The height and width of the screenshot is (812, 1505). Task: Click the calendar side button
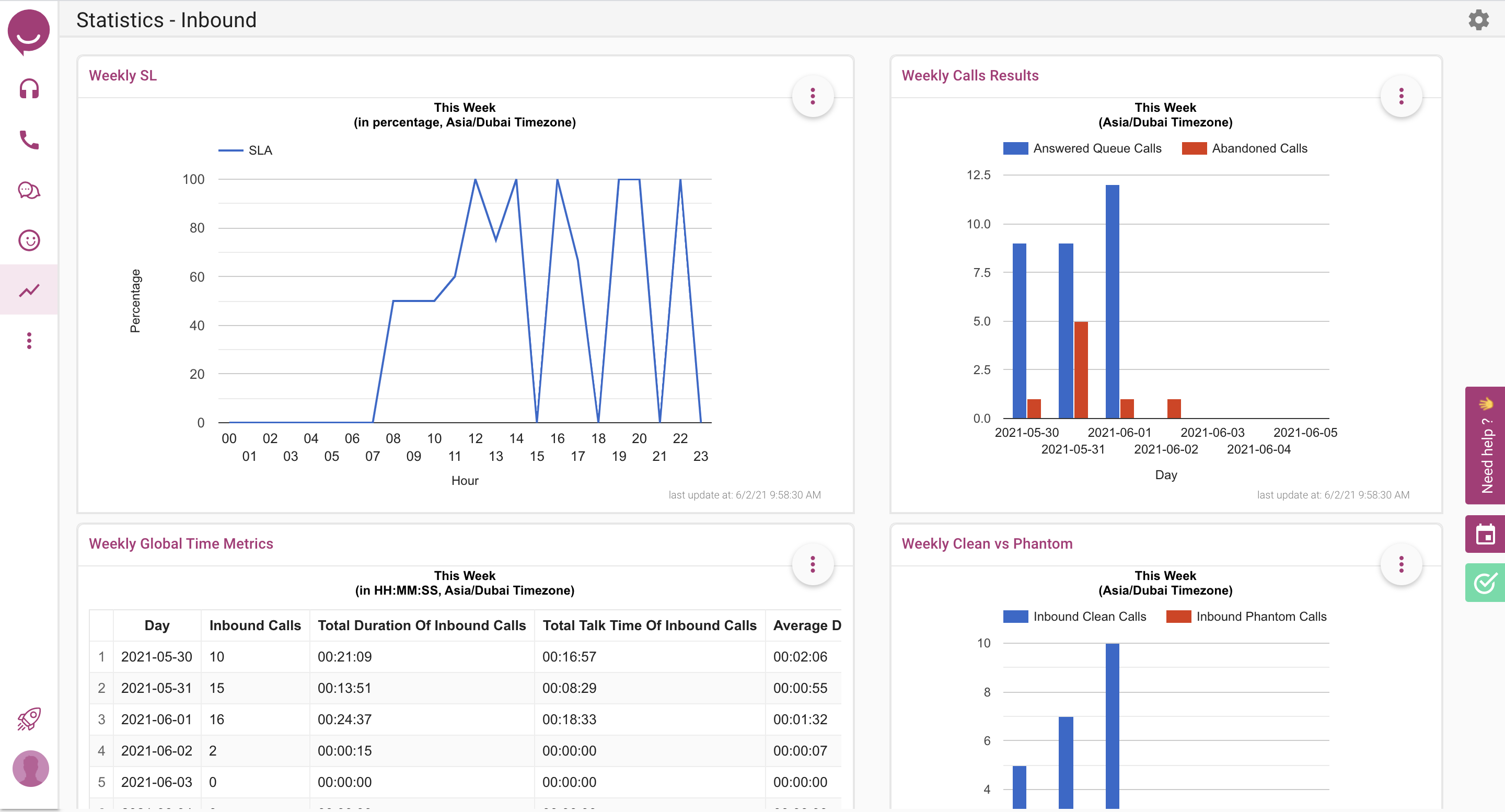tap(1485, 534)
